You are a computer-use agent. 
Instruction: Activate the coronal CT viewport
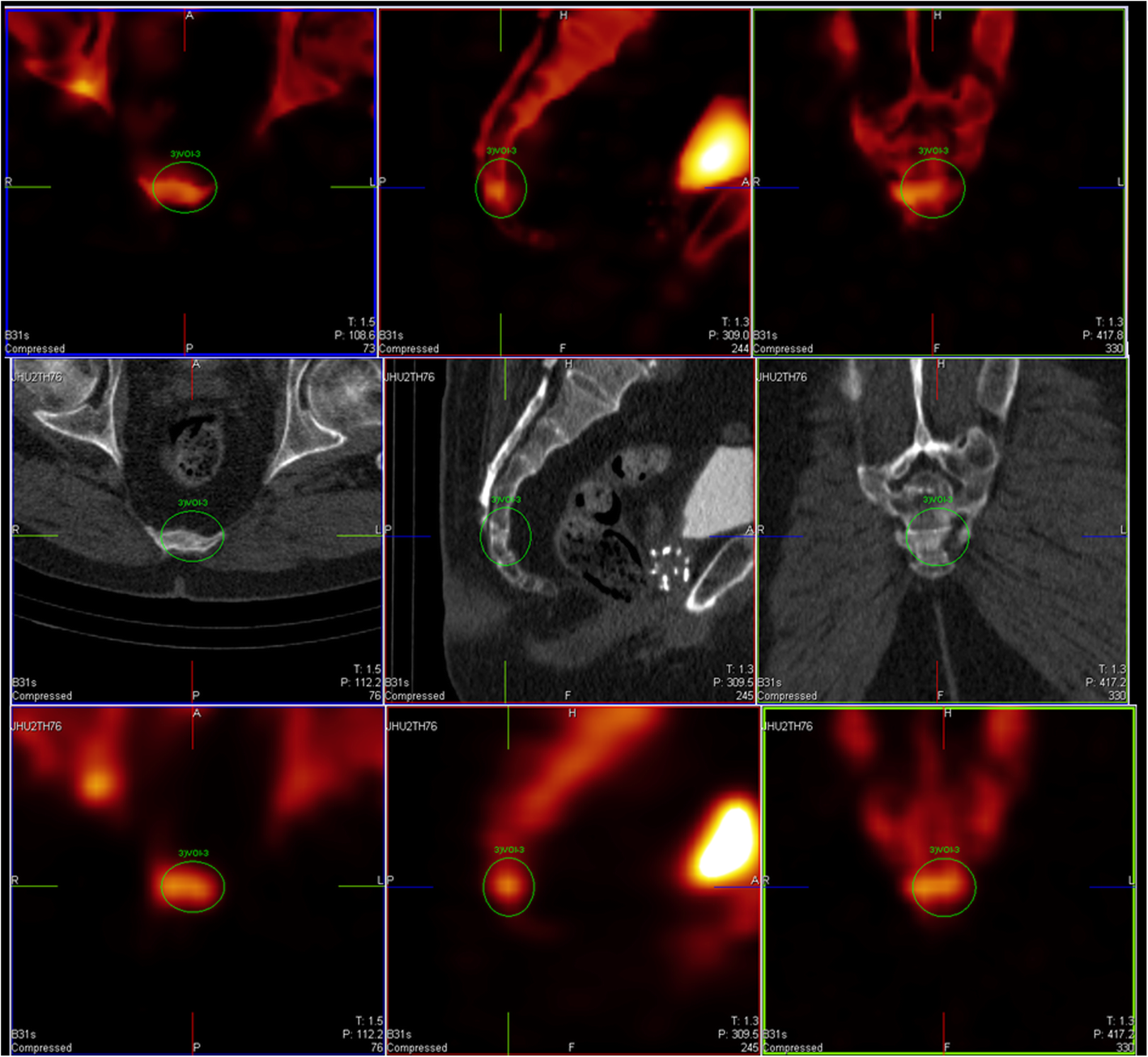click(942, 531)
